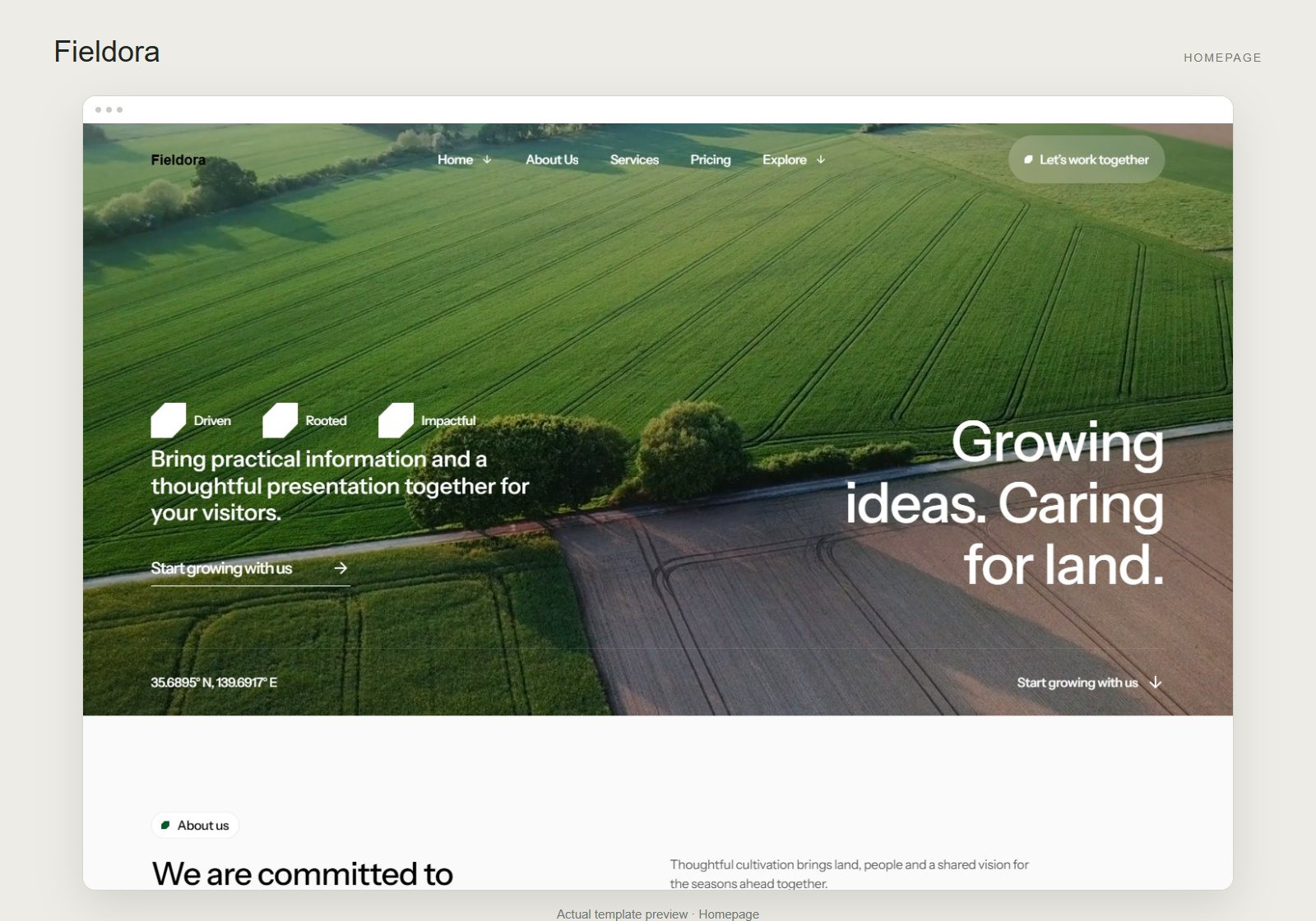The image size is (1316, 921).
Task: Click the Actual template preview · Homepage caption
Action: tap(658, 914)
